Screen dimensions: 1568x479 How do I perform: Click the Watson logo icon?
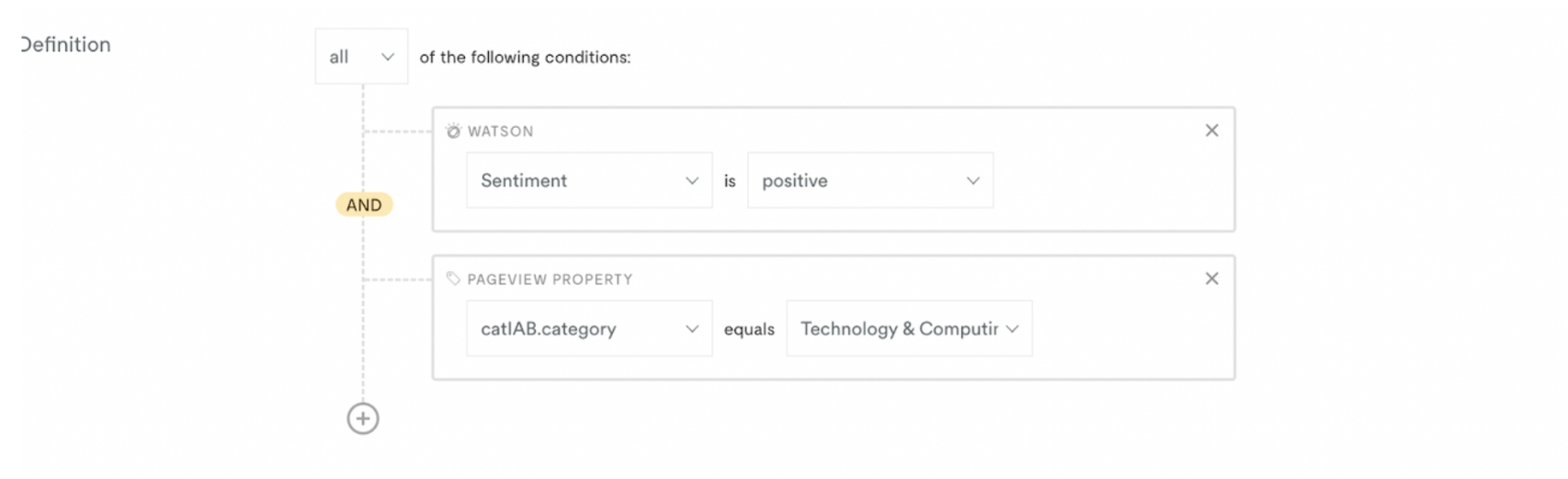[453, 131]
